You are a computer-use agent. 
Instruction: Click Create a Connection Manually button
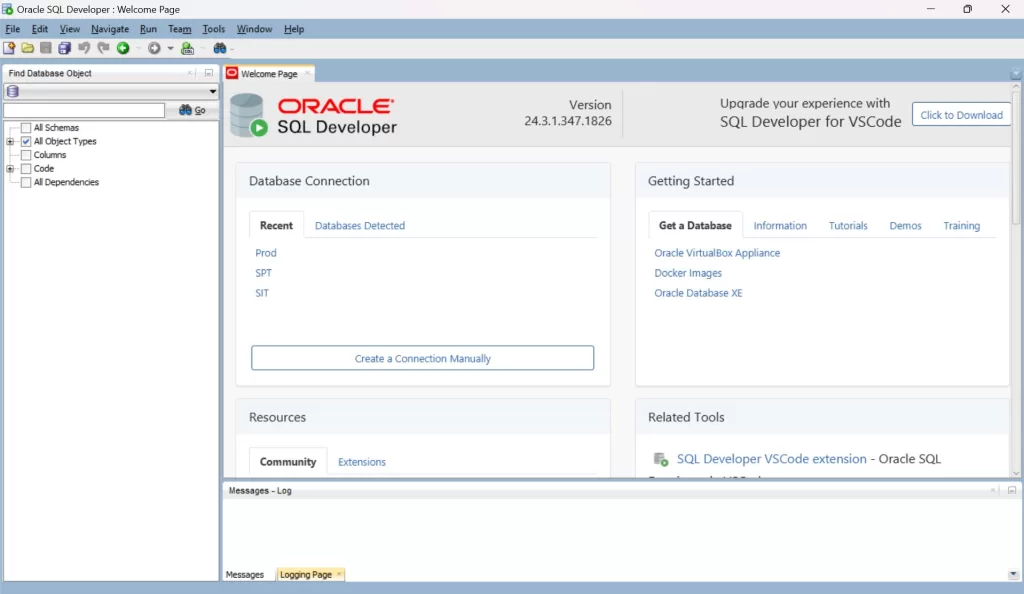422,358
